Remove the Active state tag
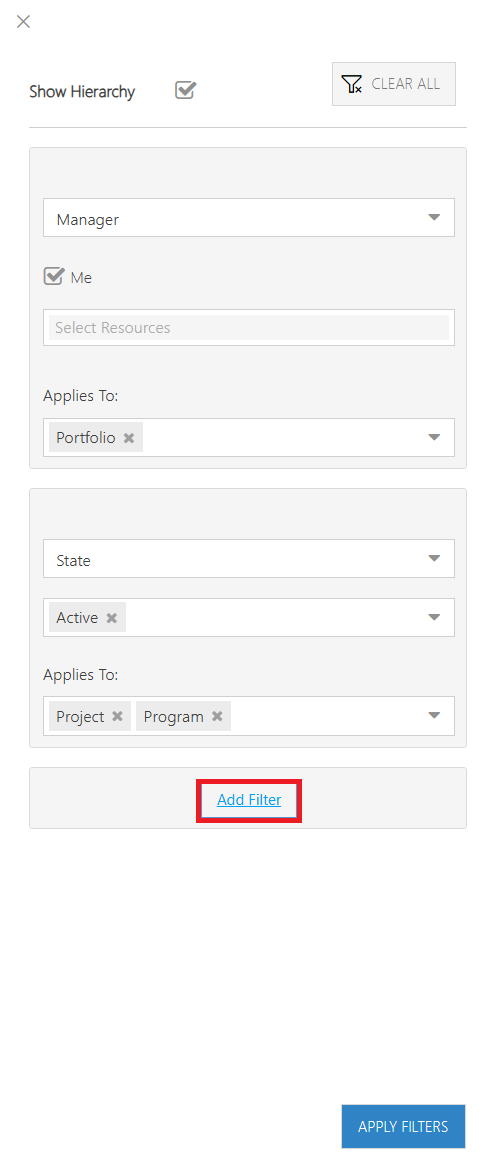 click(x=111, y=618)
